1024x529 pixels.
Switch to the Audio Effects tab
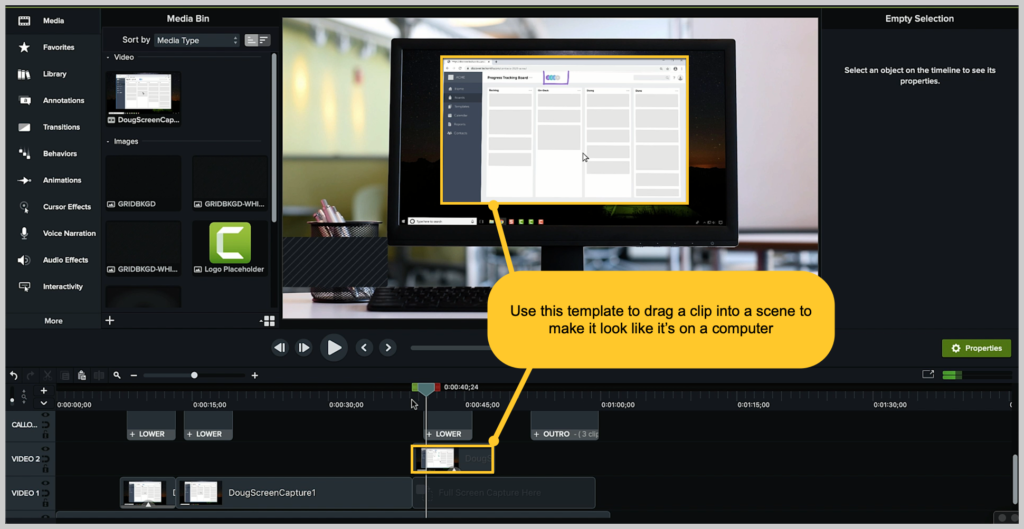pyautogui.click(x=54, y=260)
